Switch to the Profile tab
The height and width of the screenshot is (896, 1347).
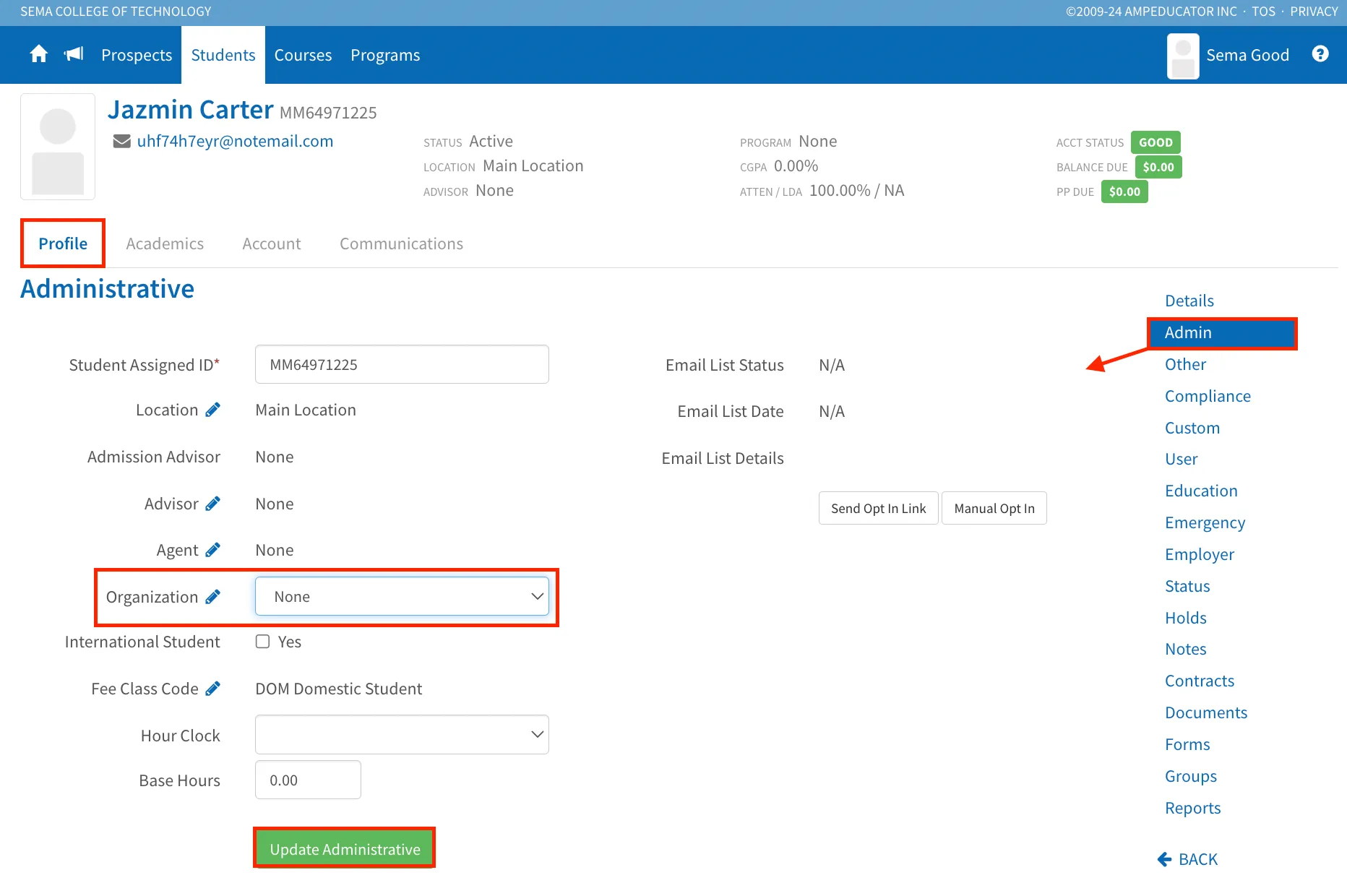[x=63, y=244]
